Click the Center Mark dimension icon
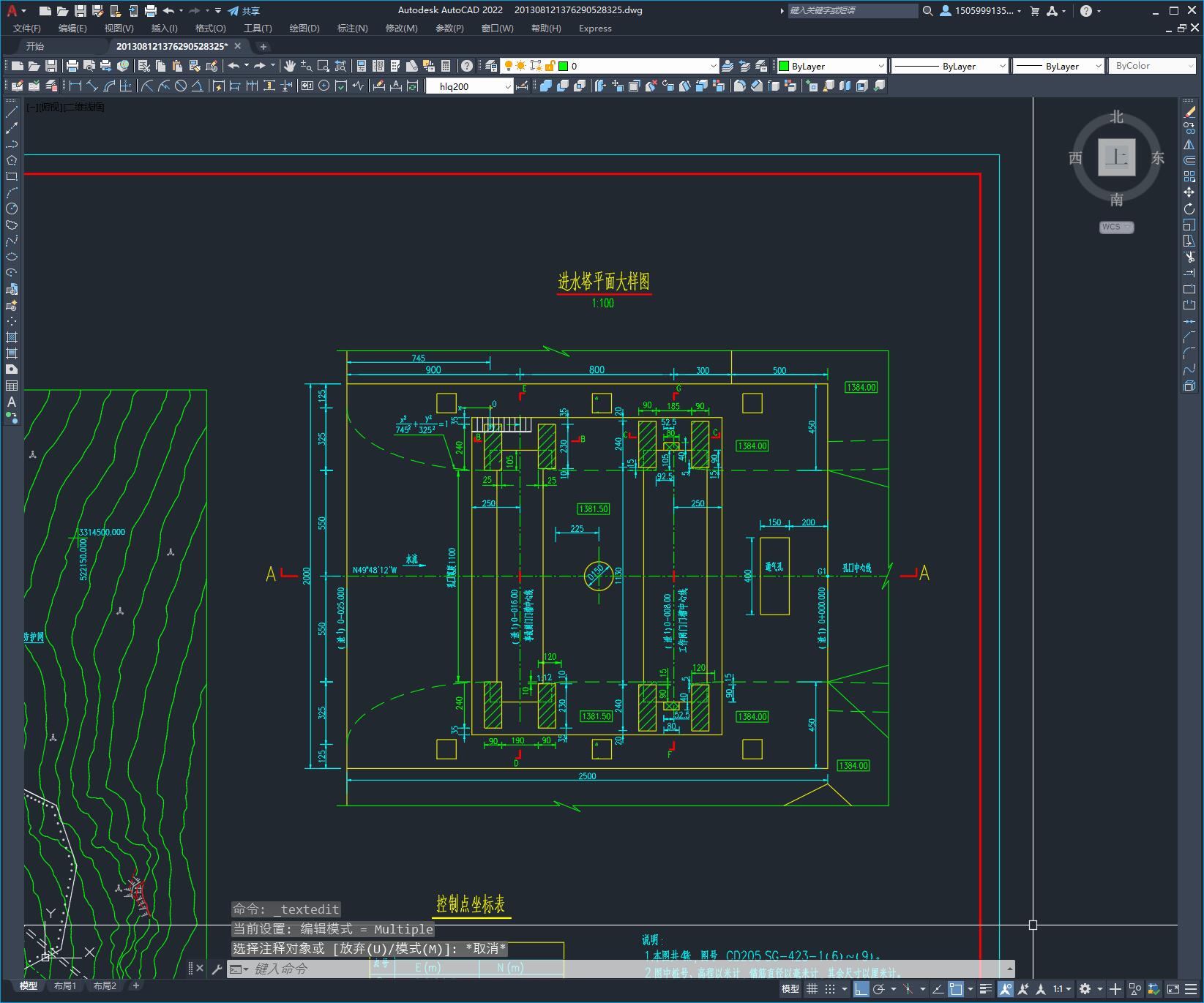Image resolution: width=1204 pixels, height=1003 pixels. 324,86
